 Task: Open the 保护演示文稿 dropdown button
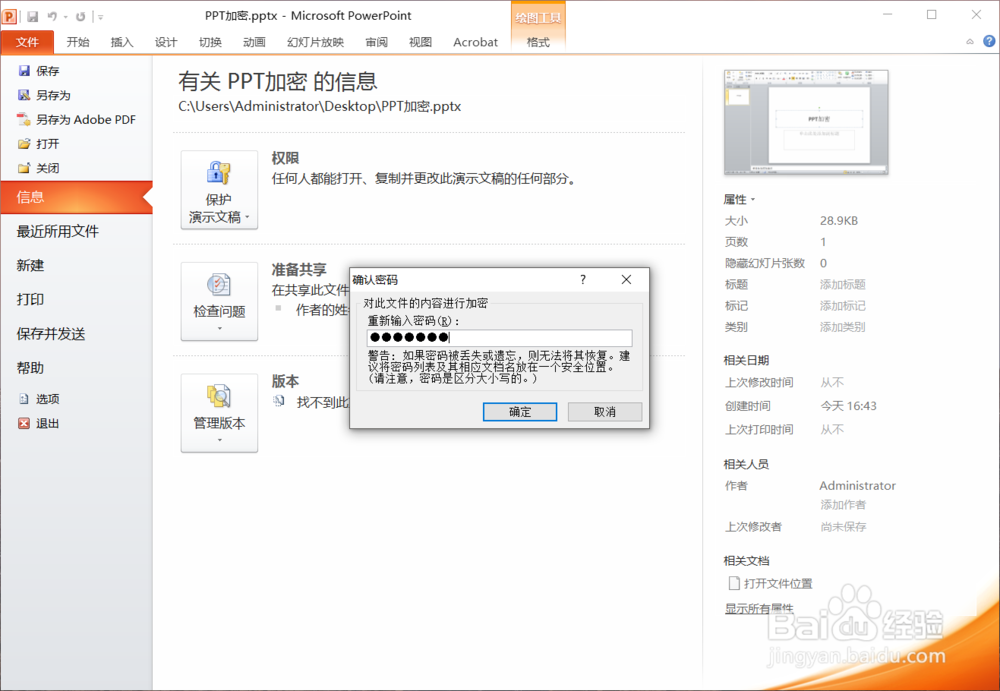click(x=219, y=189)
